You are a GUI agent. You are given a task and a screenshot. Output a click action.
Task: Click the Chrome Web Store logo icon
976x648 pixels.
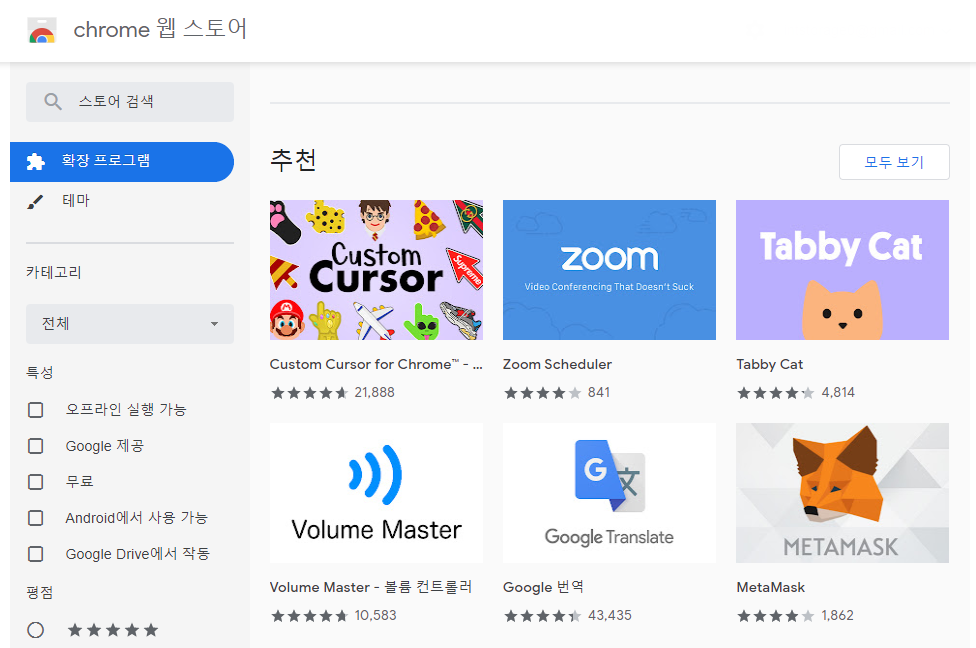pyautogui.click(x=42, y=30)
